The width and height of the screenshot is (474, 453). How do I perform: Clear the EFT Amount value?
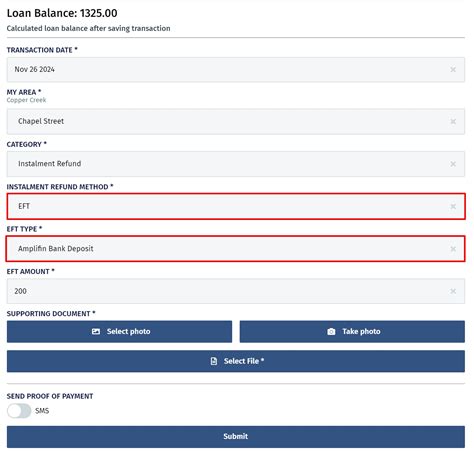[453, 291]
